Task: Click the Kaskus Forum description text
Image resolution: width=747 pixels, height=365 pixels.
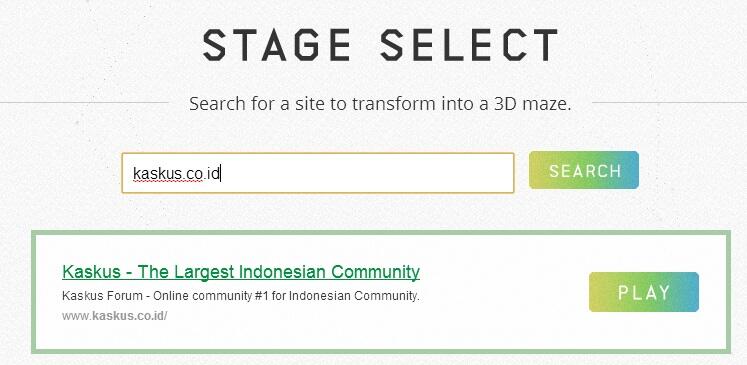Action: pyautogui.click(x=241, y=296)
